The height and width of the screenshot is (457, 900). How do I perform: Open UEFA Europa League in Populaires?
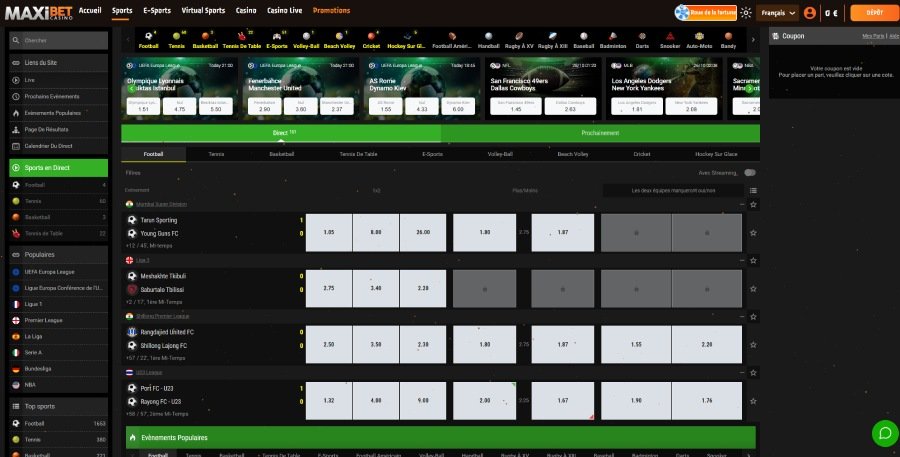59,272
